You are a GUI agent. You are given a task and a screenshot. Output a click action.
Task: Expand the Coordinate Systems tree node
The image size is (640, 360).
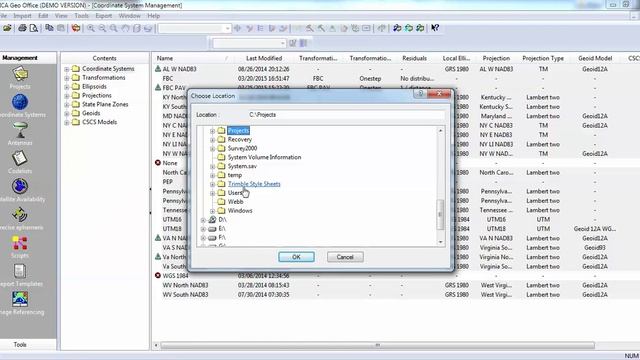coord(67,69)
